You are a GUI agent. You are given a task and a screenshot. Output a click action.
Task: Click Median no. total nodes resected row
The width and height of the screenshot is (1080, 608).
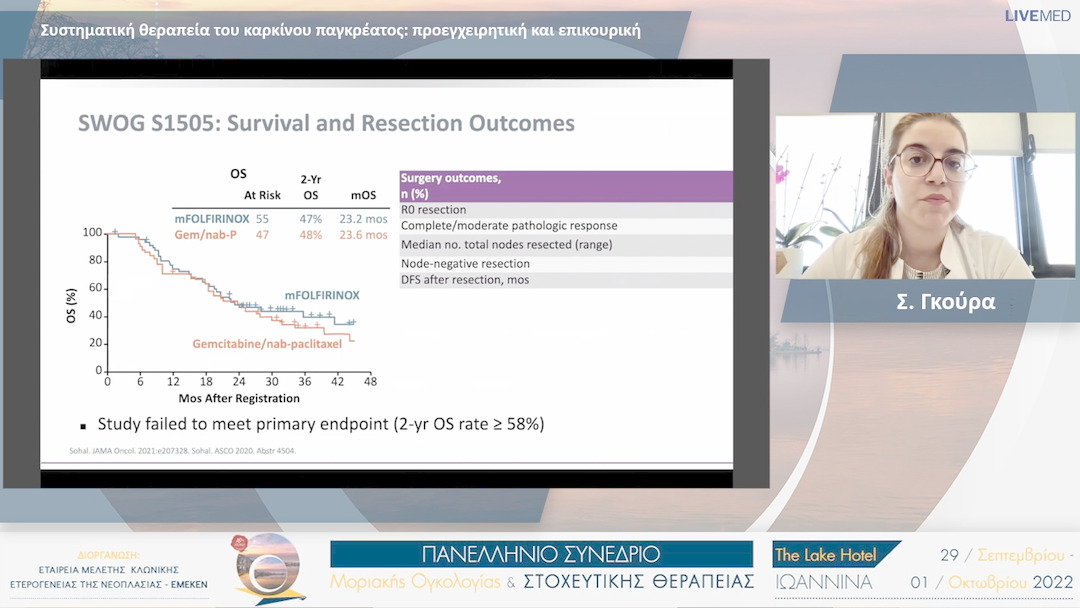pyautogui.click(x=565, y=244)
